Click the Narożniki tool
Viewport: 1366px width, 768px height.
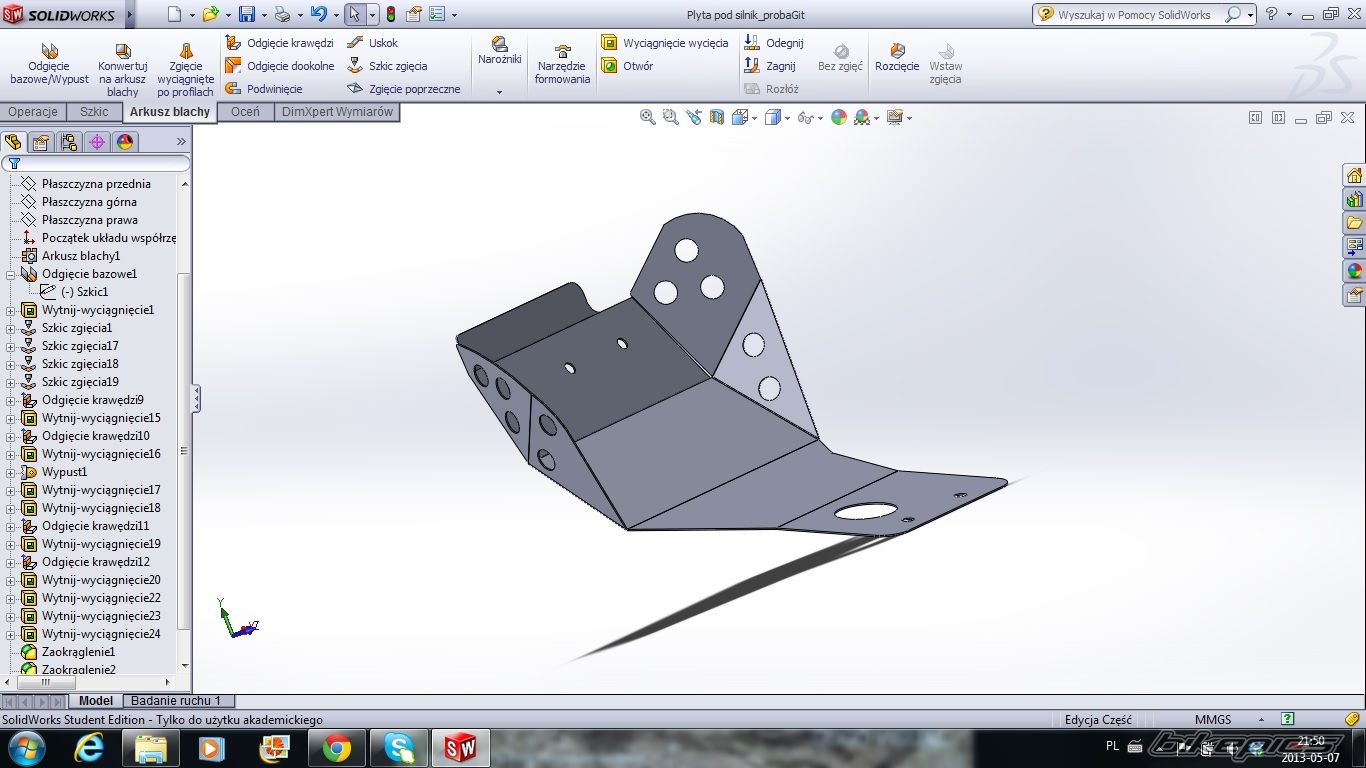(x=500, y=51)
